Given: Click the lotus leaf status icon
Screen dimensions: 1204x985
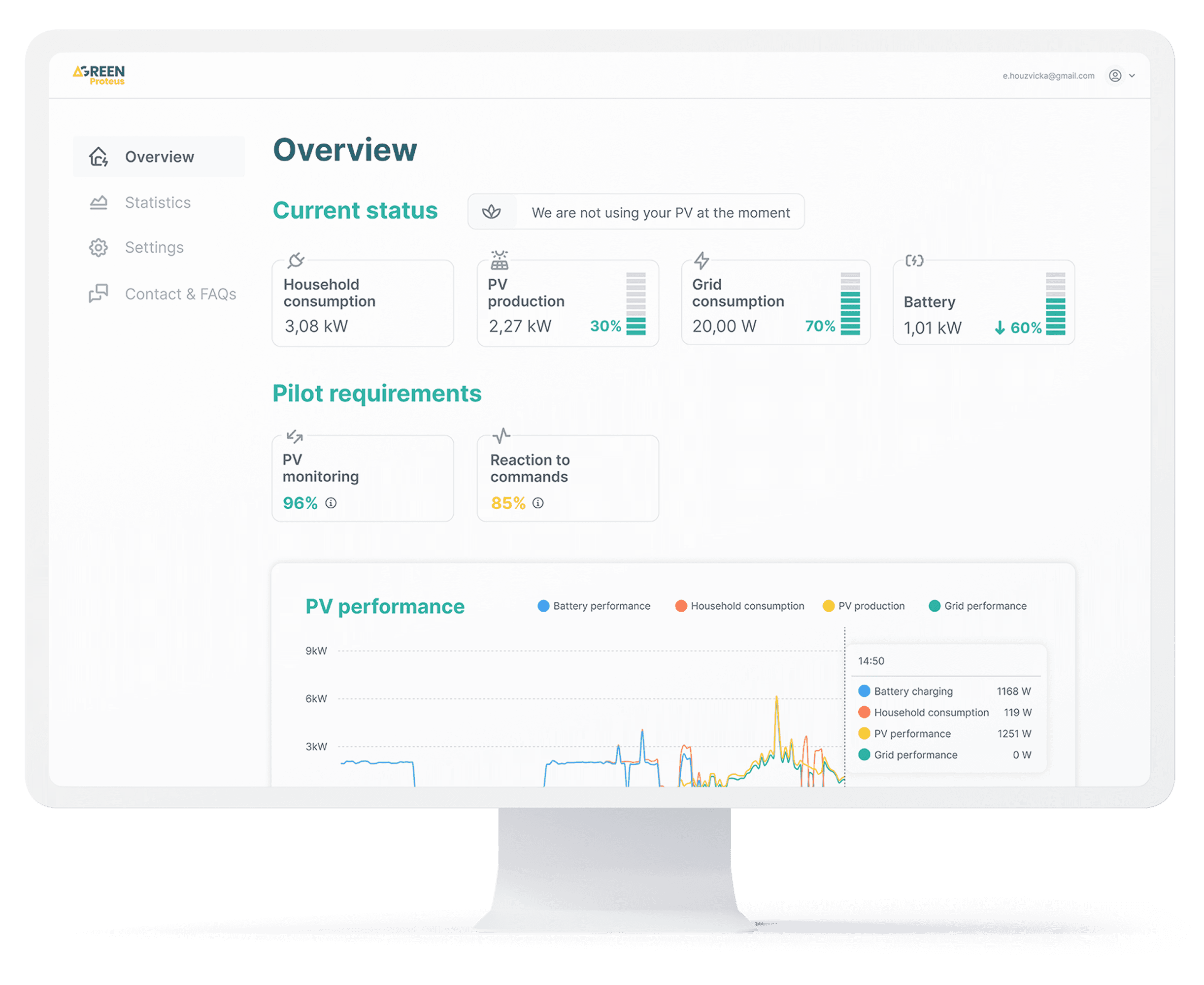Looking at the screenshot, I should tap(491, 212).
